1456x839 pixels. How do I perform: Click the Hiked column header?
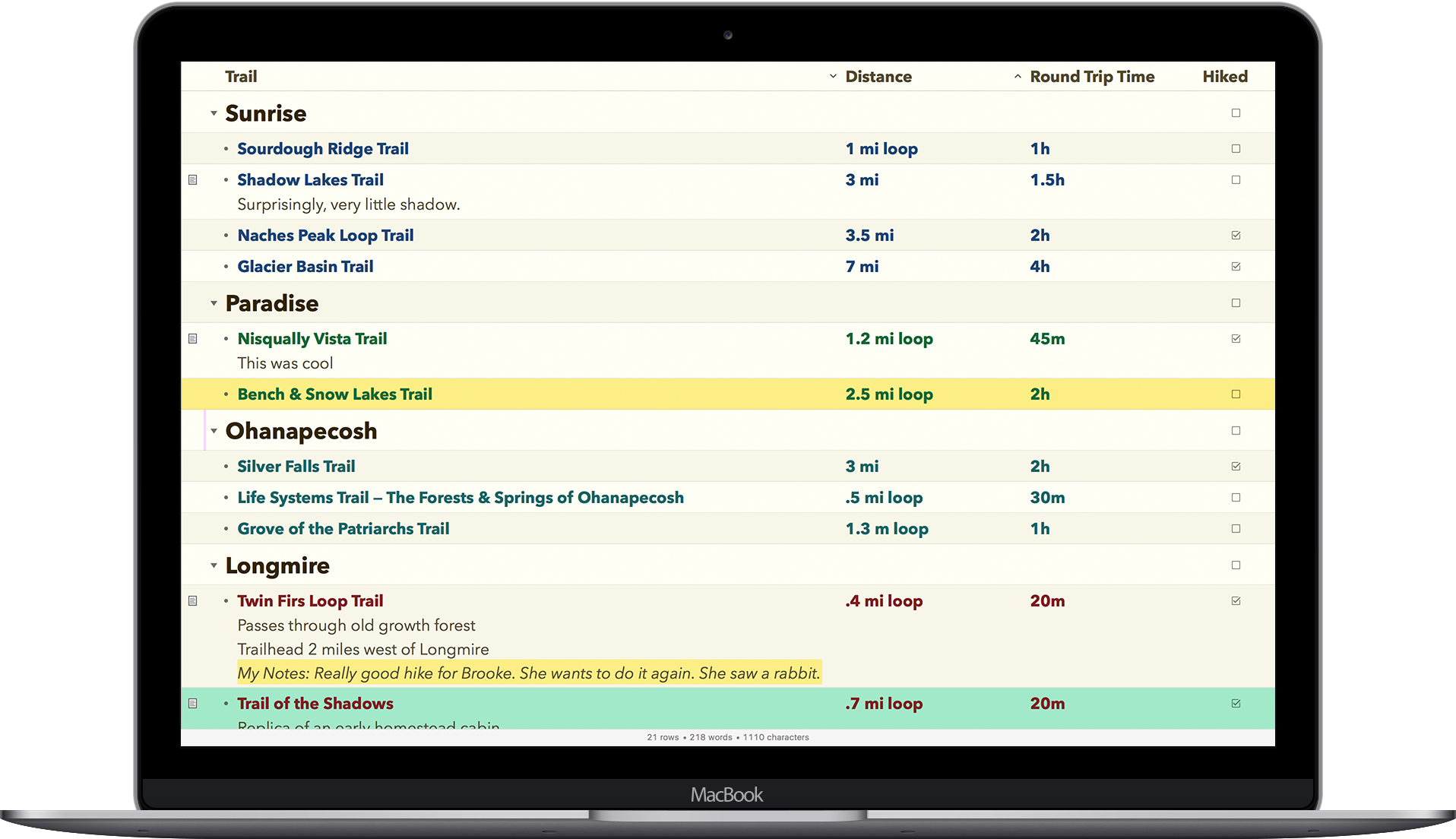pyautogui.click(x=1225, y=77)
